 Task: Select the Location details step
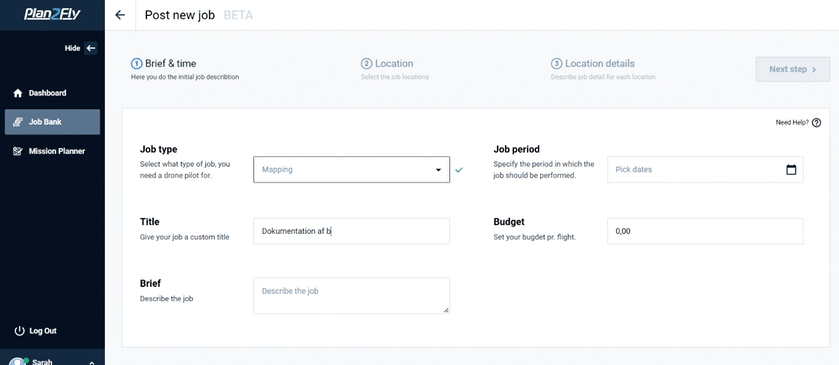(603, 69)
